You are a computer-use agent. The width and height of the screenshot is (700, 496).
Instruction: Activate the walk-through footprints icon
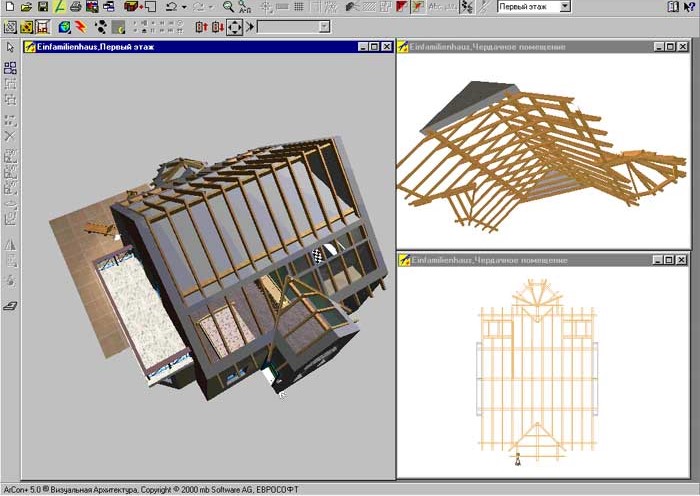pos(101,27)
